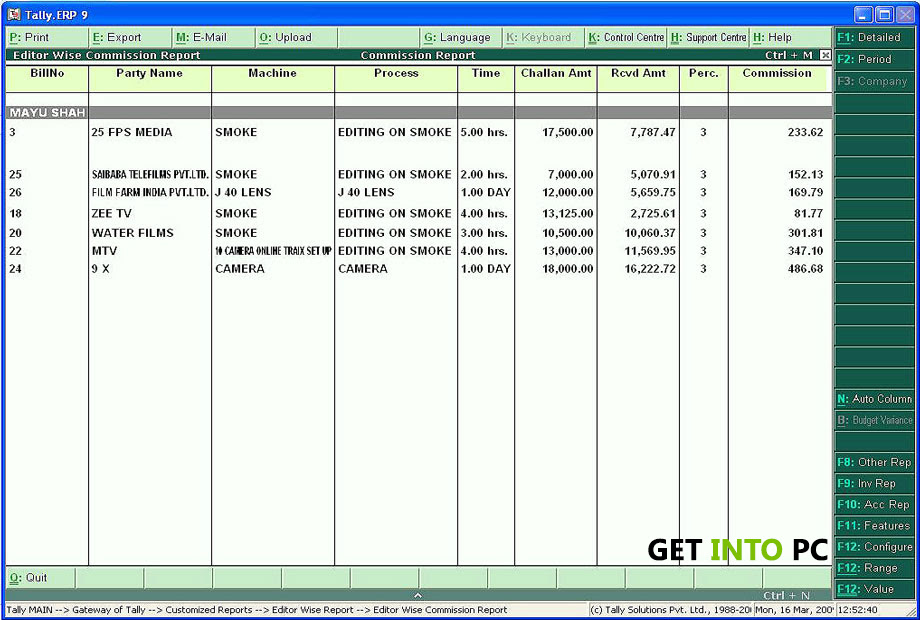Click the Q: Quit button

(40, 578)
